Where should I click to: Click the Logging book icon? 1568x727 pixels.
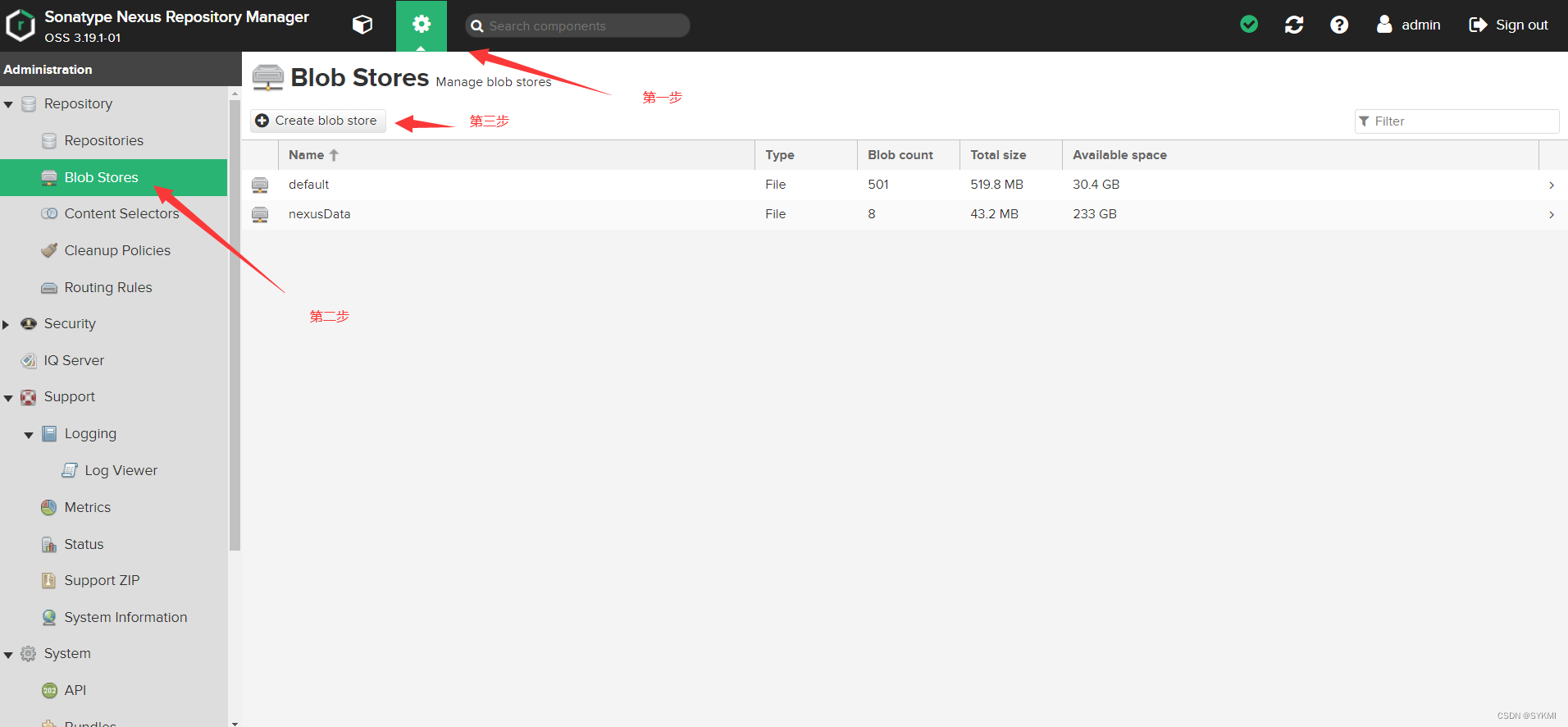[49, 433]
